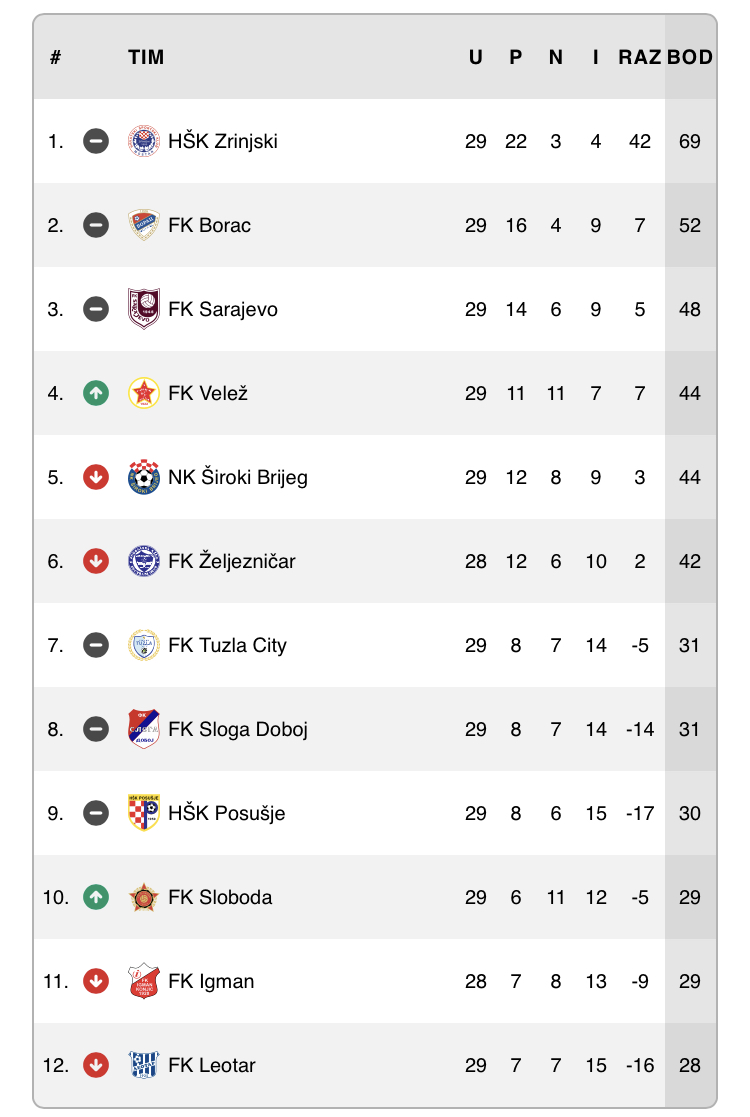This screenshot has height=1117, width=750.
Task: Open the FK Željezničar team link
Action: pyautogui.click(x=231, y=561)
